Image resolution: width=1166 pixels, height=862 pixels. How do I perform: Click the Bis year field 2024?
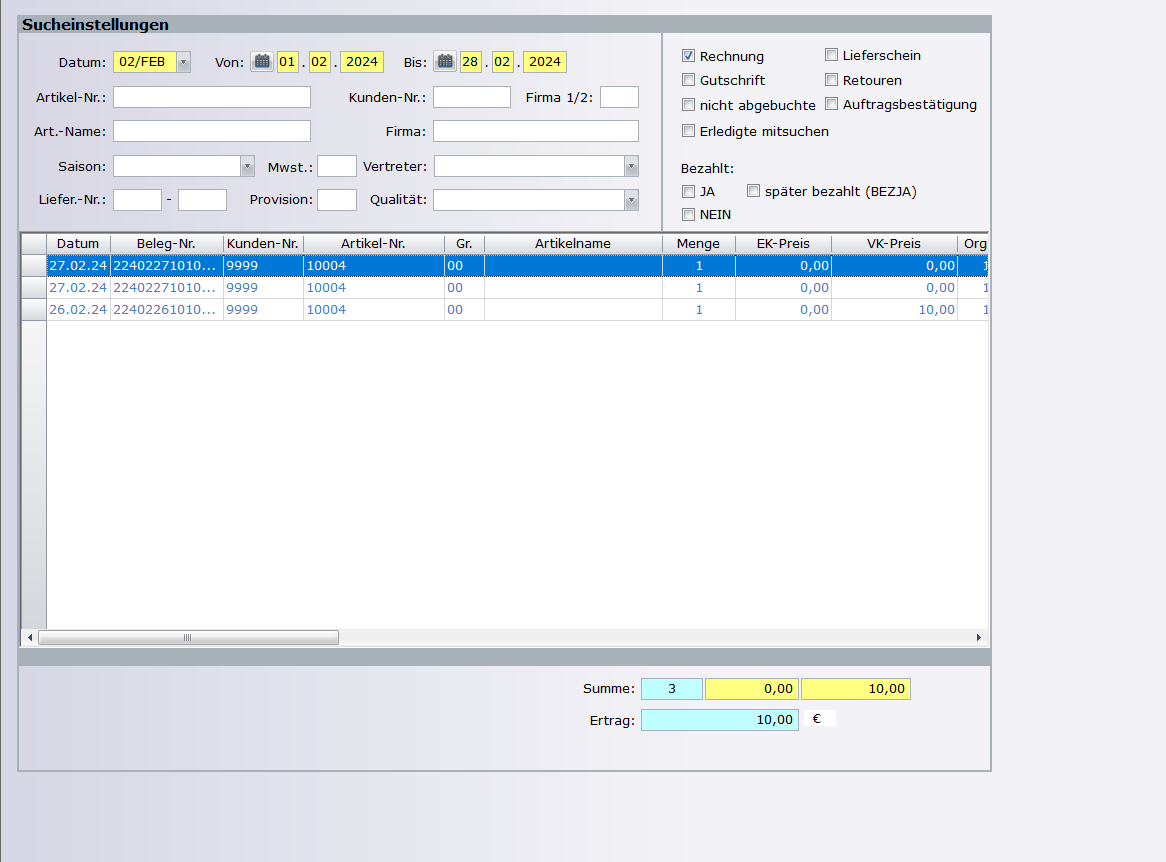point(545,62)
